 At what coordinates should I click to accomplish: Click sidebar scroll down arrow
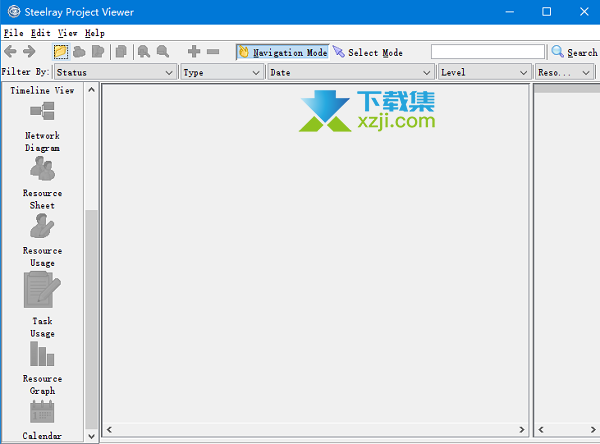point(91,436)
